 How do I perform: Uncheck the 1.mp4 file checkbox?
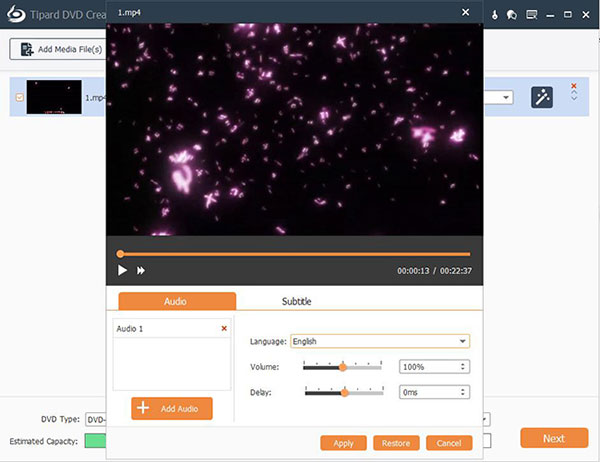tap(19, 97)
